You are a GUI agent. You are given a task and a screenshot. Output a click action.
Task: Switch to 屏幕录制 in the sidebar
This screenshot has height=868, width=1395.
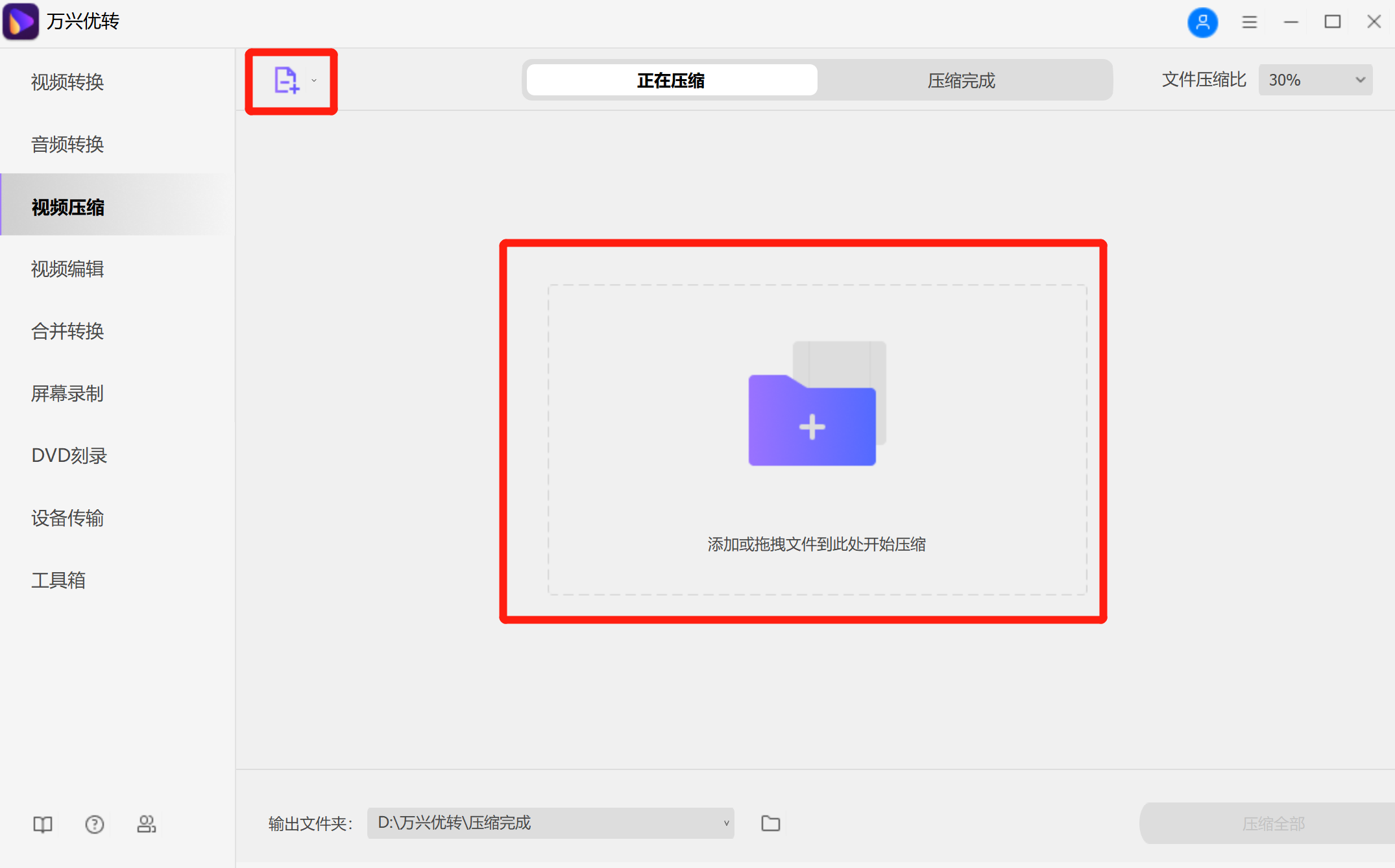67,394
